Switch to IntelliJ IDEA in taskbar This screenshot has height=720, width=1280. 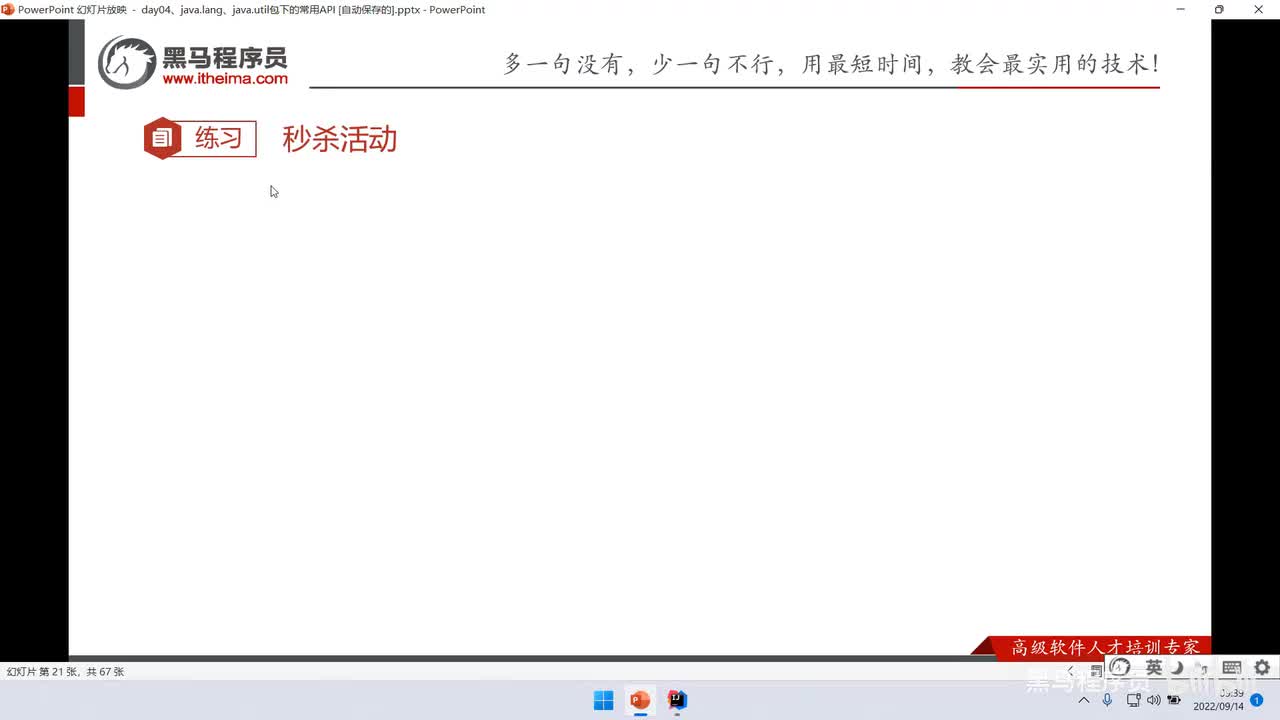coord(678,700)
